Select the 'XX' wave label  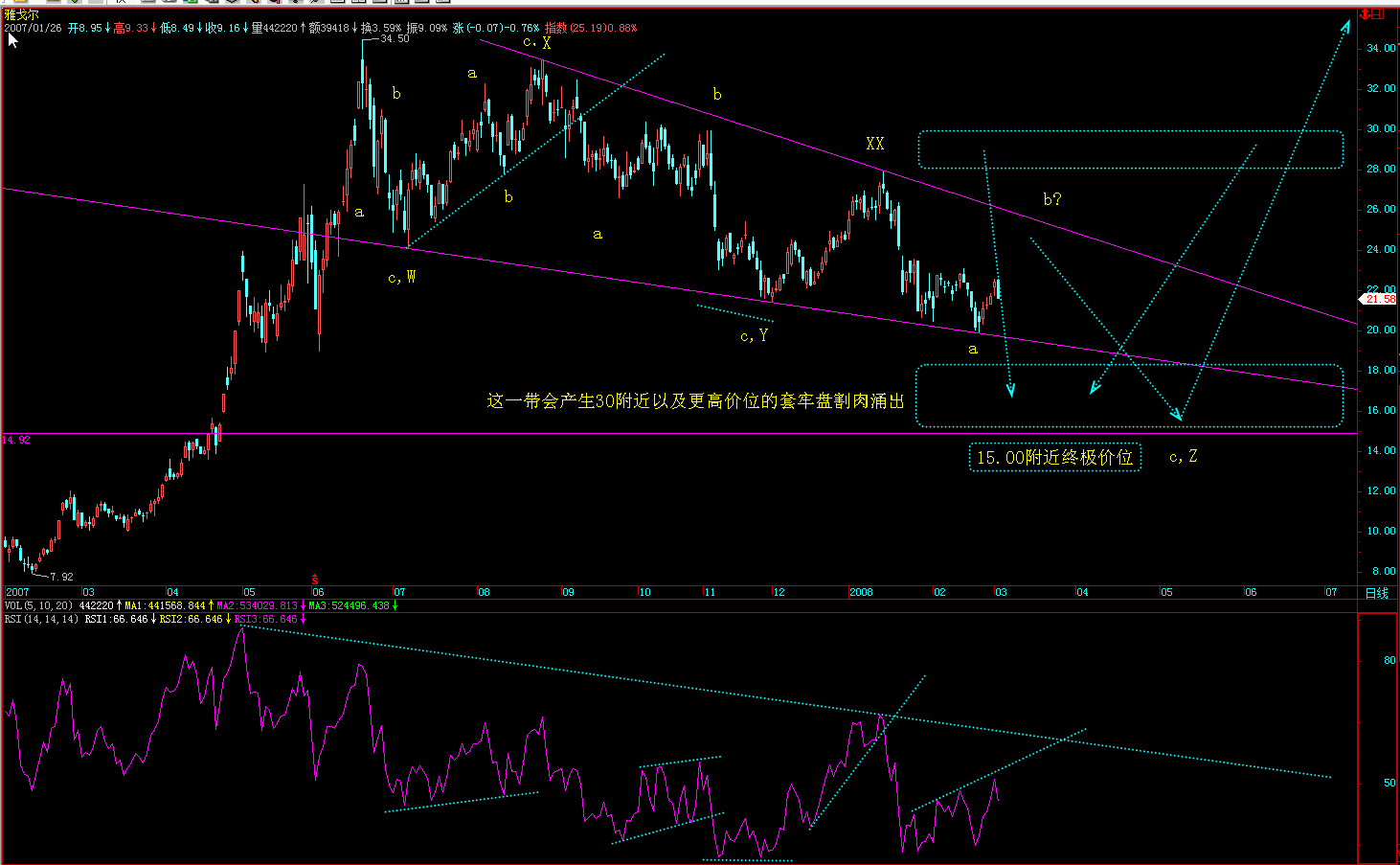coord(875,144)
